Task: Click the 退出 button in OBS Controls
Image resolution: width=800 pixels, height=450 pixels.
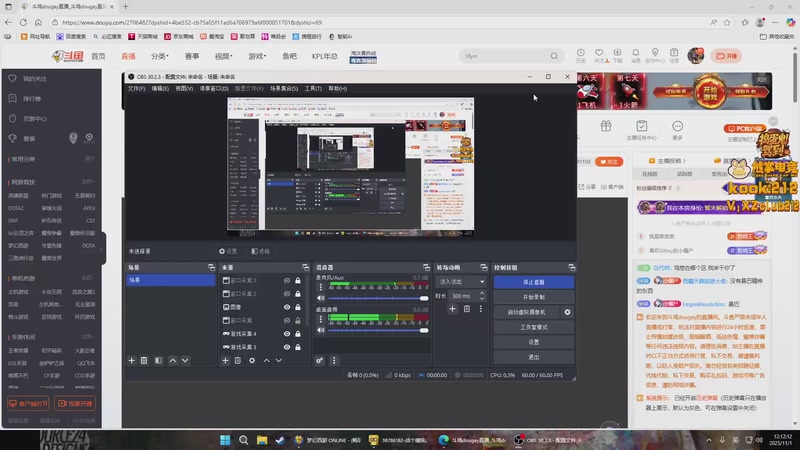Action: (534, 357)
